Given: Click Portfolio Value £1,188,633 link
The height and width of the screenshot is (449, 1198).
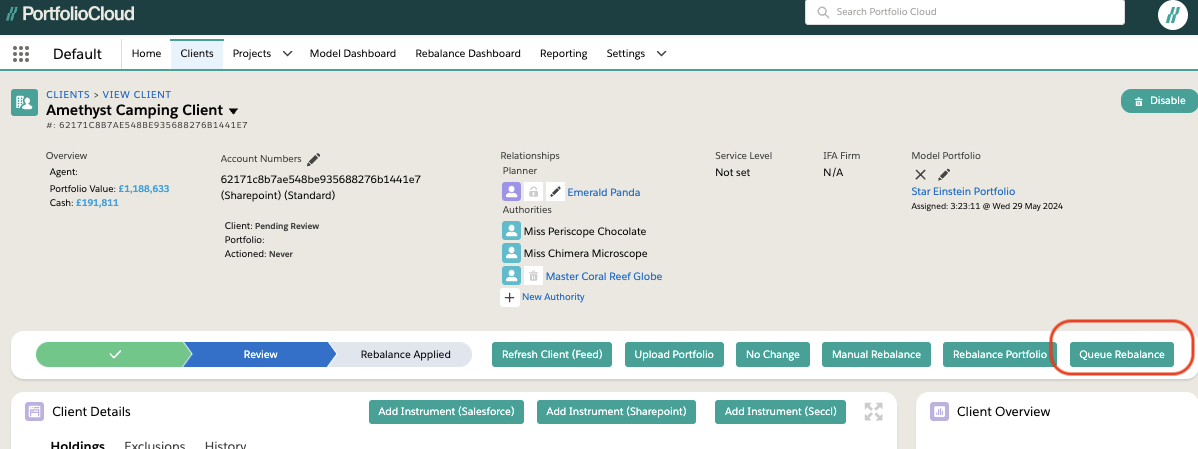Looking at the screenshot, I should 144,189.
